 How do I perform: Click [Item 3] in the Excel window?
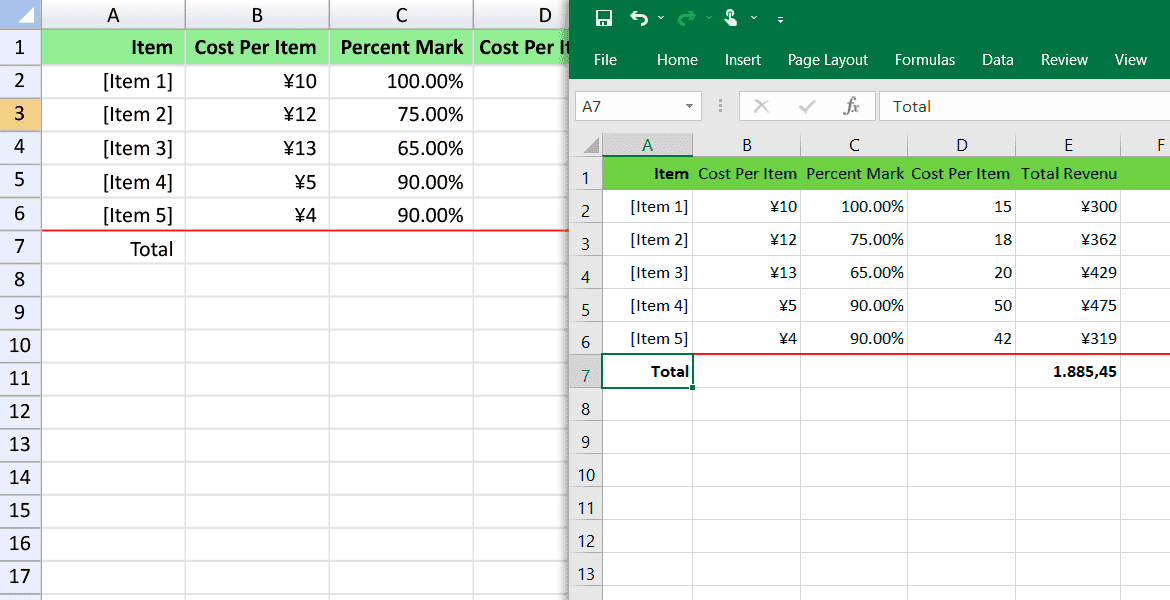click(647, 272)
